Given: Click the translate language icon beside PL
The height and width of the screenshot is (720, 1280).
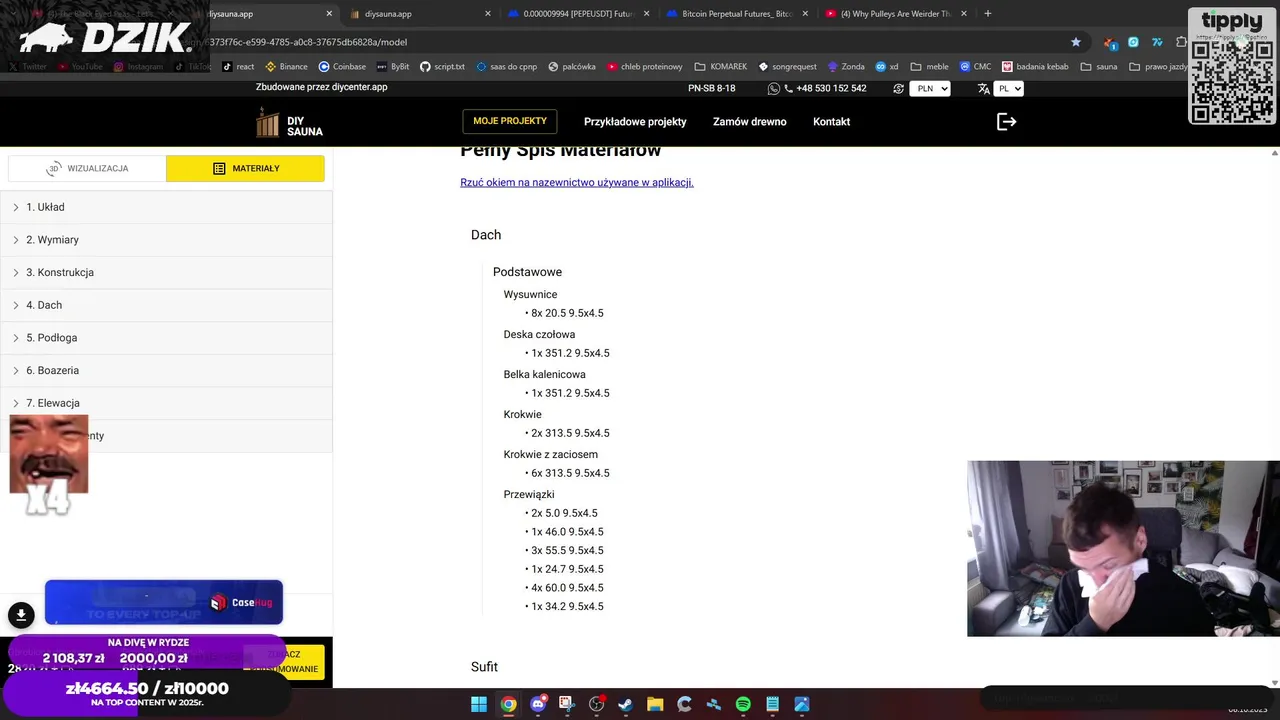Looking at the screenshot, I should coord(983,89).
